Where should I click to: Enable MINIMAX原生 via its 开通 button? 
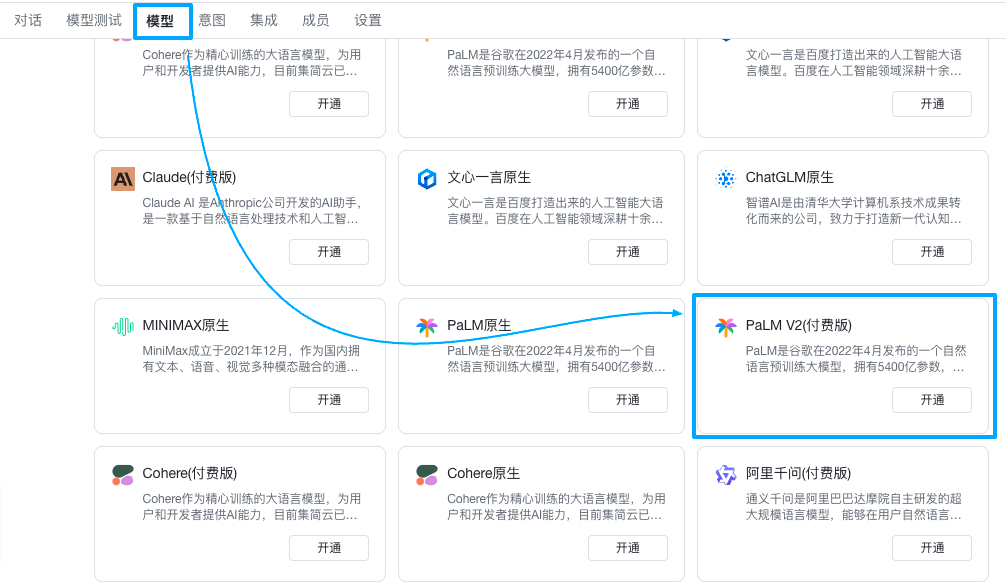pyautogui.click(x=329, y=400)
